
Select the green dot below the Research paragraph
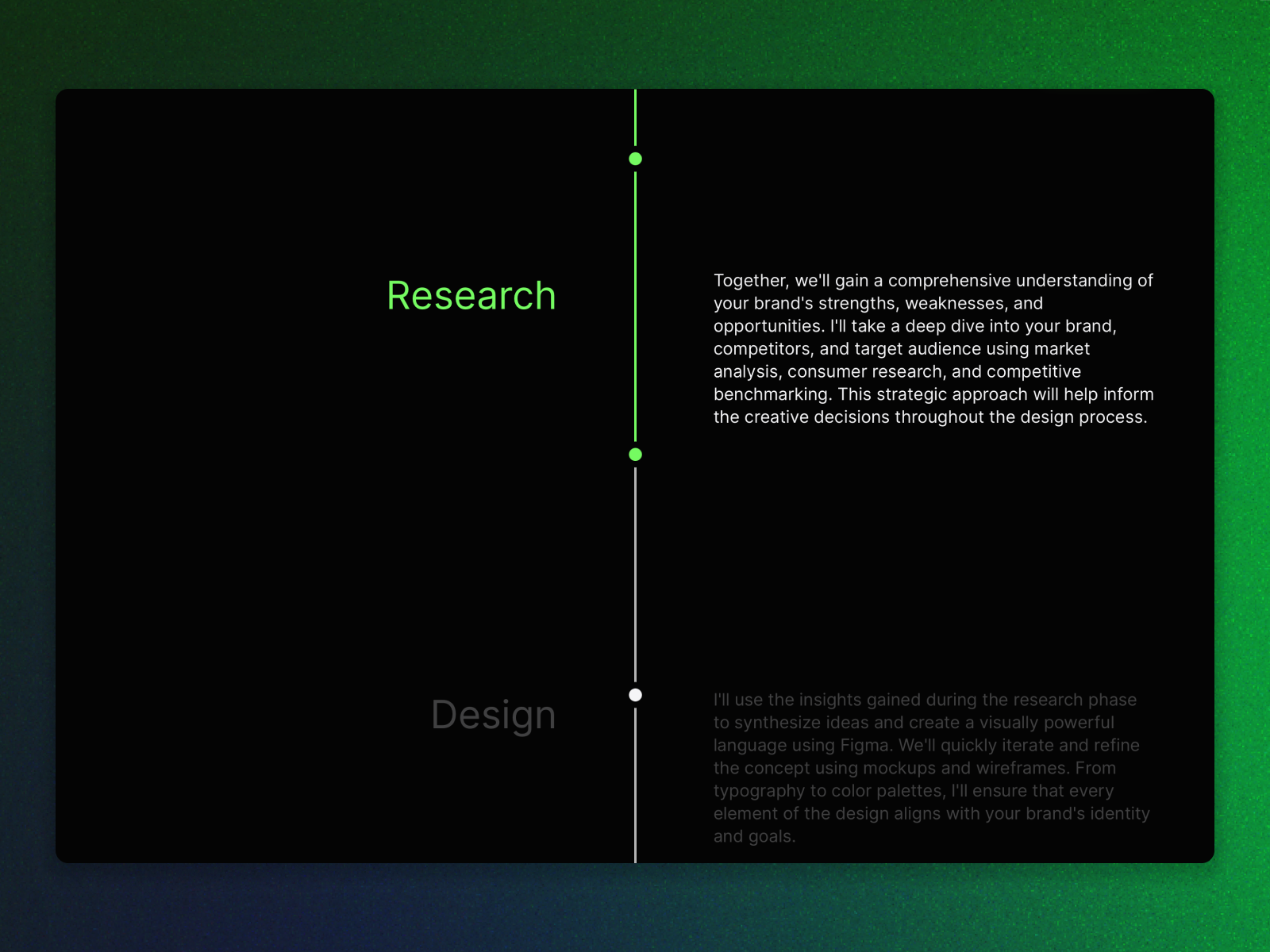pyautogui.click(x=635, y=454)
